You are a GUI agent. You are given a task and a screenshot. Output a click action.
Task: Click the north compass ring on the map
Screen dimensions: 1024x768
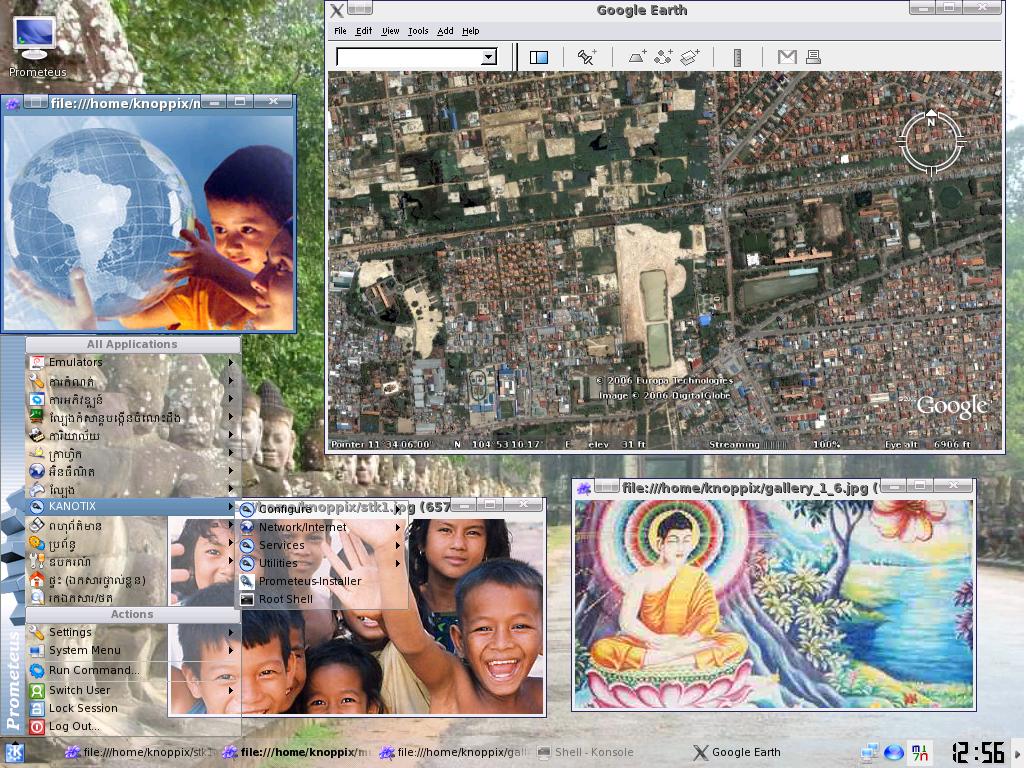pyautogui.click(x=931, y=142)
